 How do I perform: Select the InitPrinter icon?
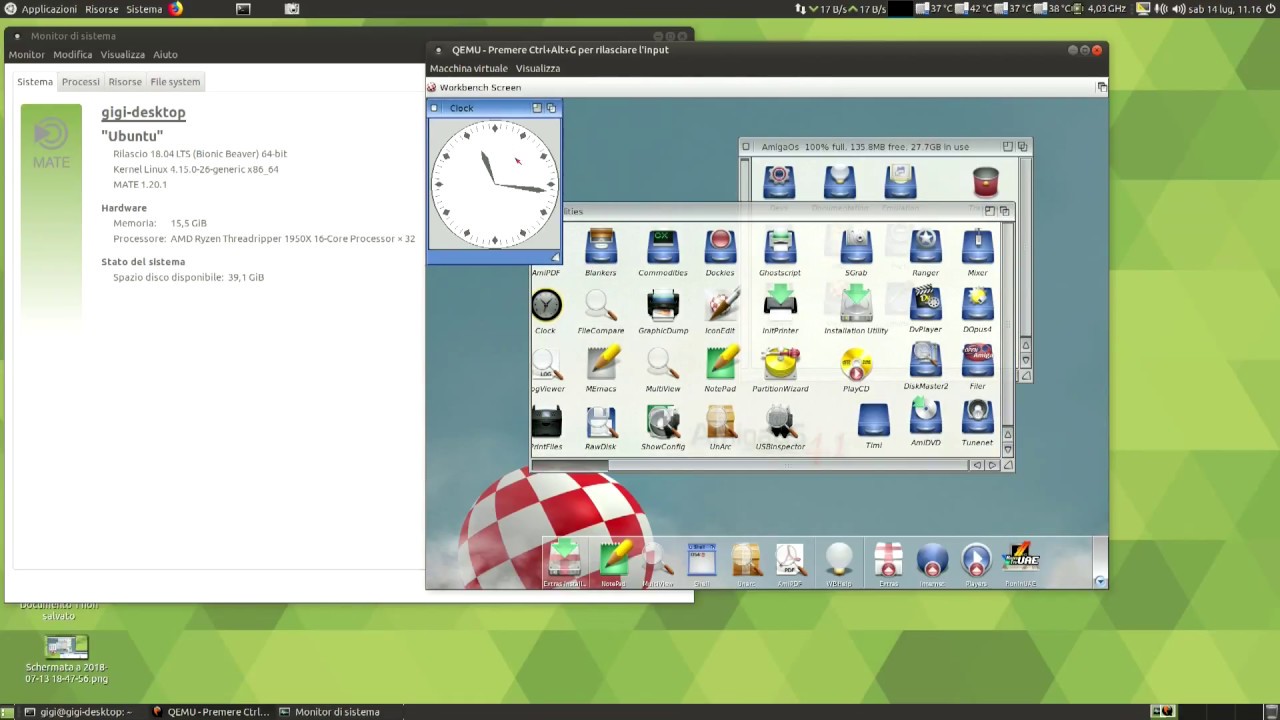pos(780,305)
